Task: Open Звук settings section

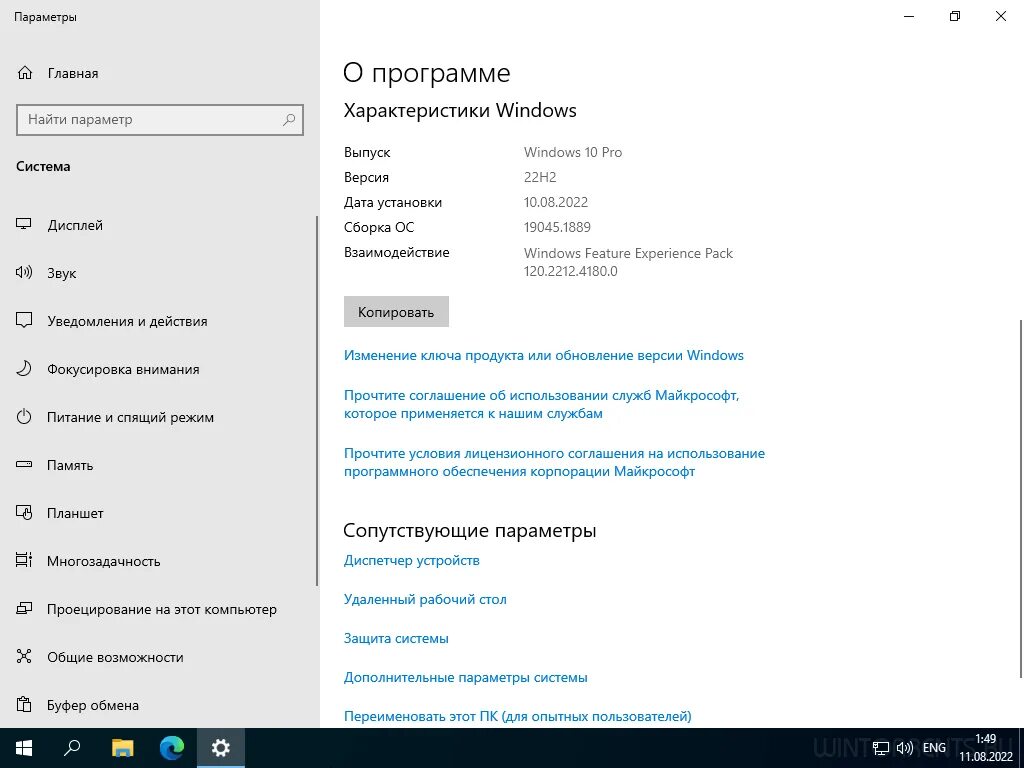Action: coord(61,273)
